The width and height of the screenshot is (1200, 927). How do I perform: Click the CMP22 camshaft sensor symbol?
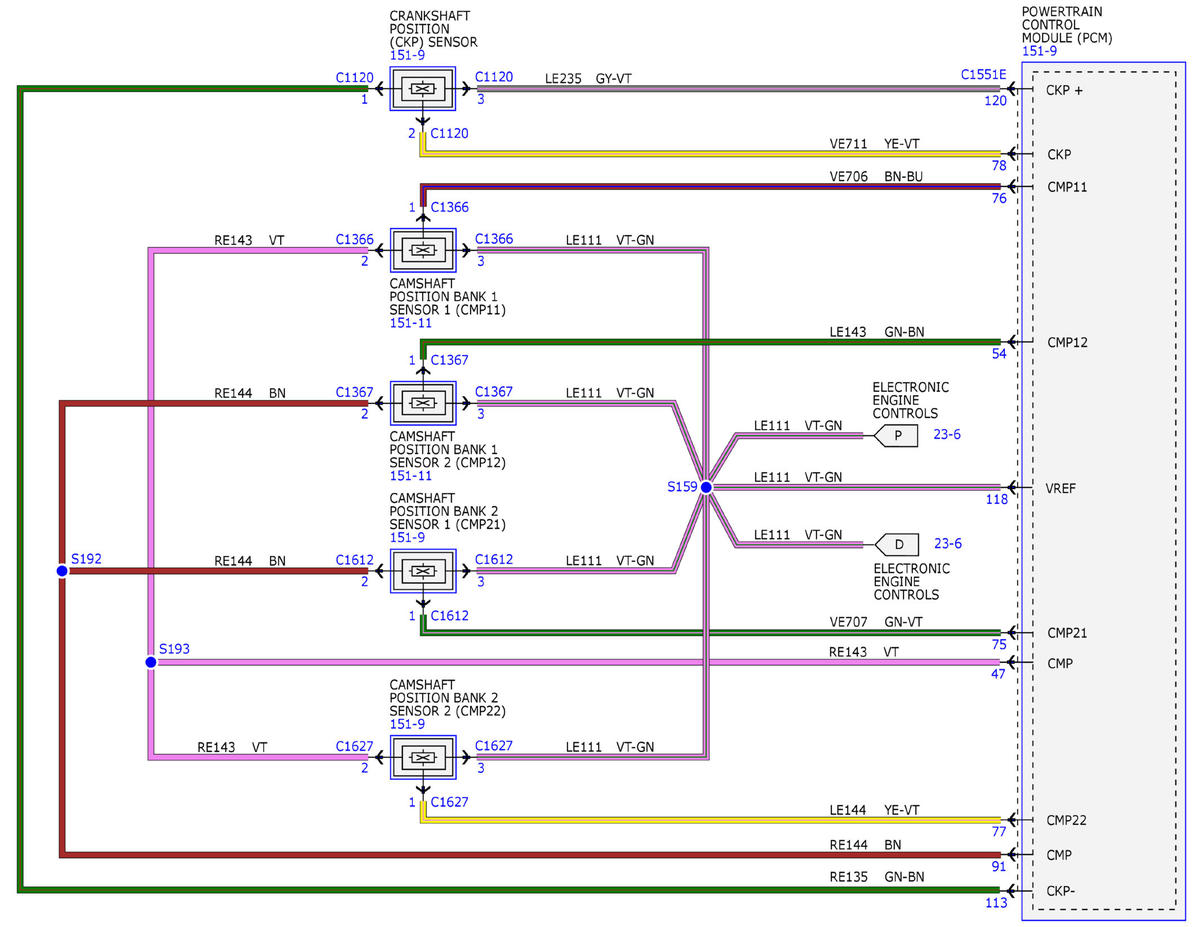click(422, 758)
